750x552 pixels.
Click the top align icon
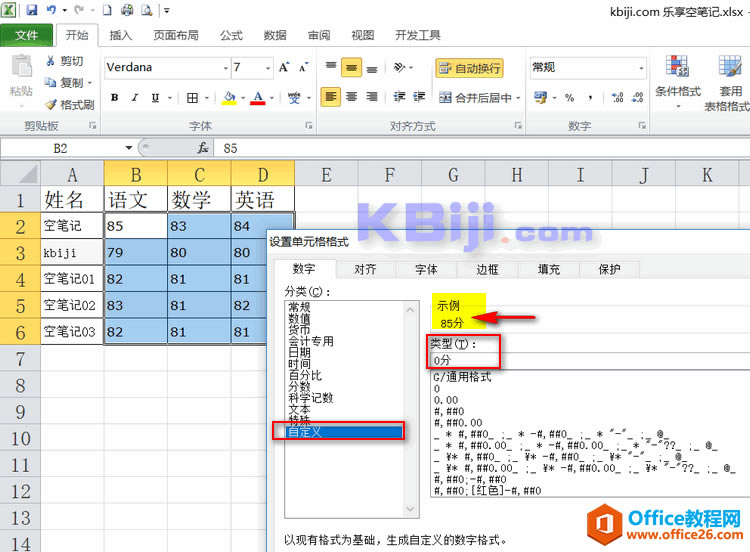pyautogui.click(x=331, y=67)
